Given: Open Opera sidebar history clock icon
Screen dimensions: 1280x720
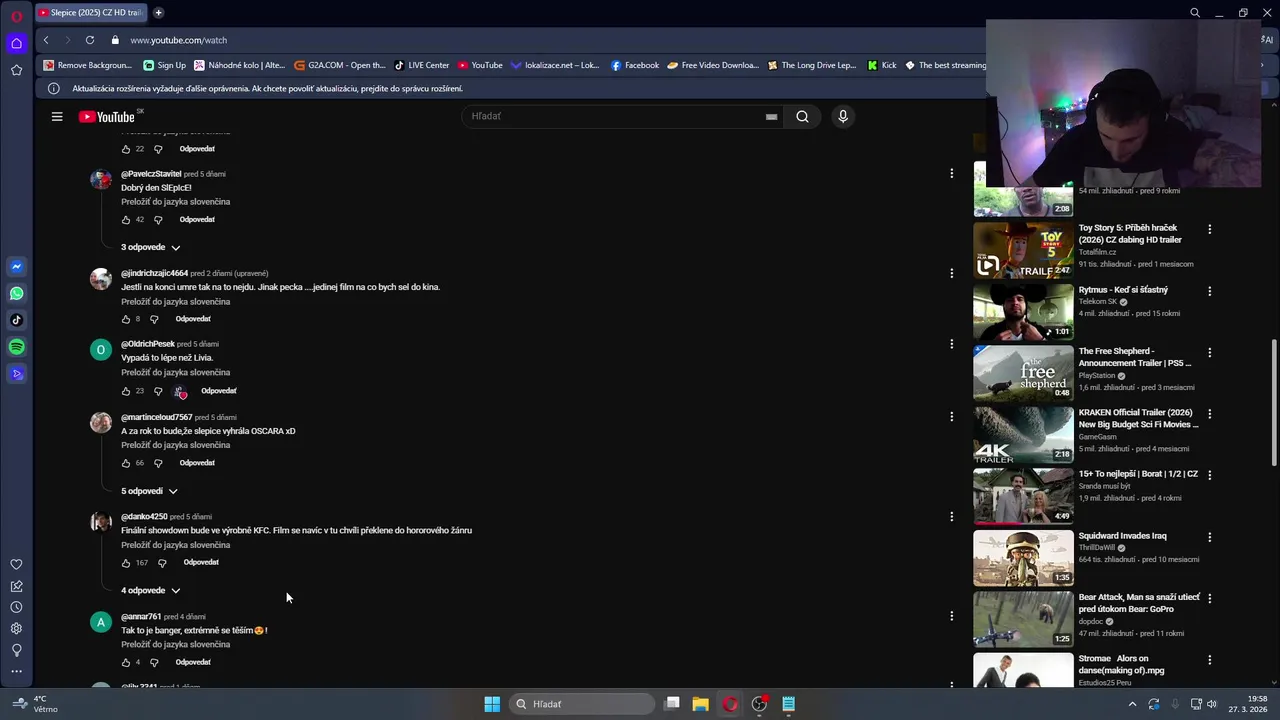Looking at the screenshot, I should pos(16,607).
